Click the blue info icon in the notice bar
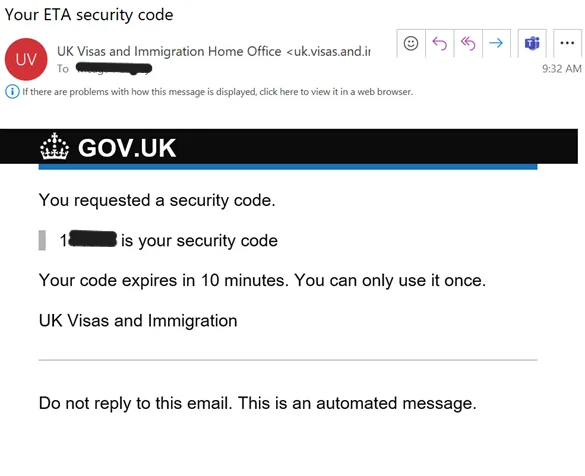Screen dimensions: 585x476 (12, 91)
